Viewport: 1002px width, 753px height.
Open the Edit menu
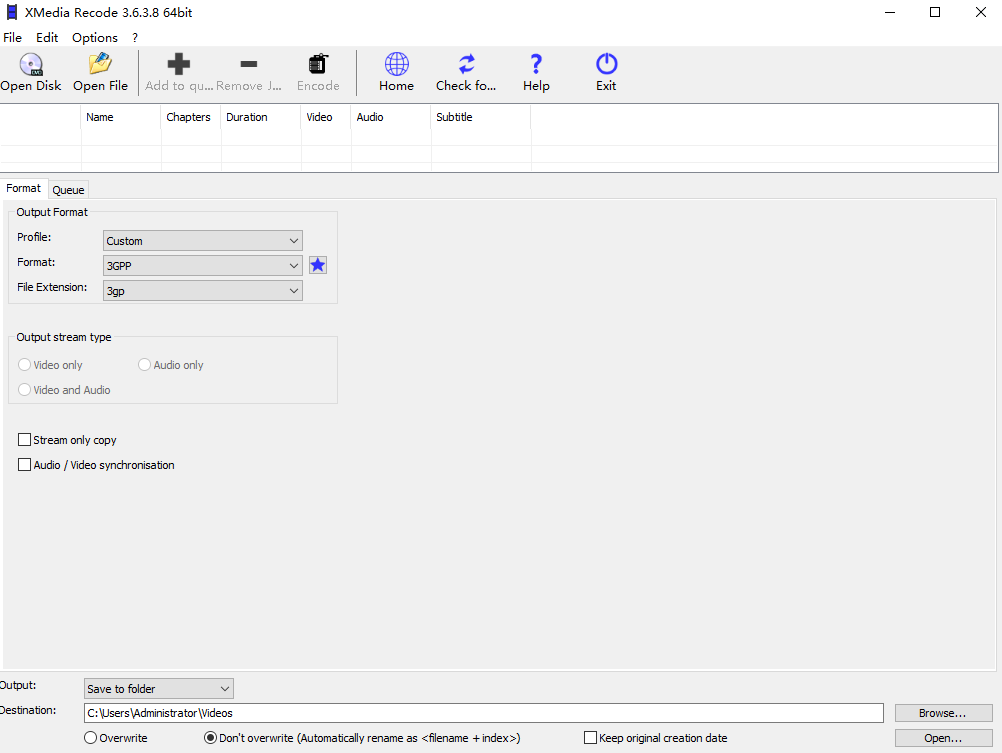47,37
